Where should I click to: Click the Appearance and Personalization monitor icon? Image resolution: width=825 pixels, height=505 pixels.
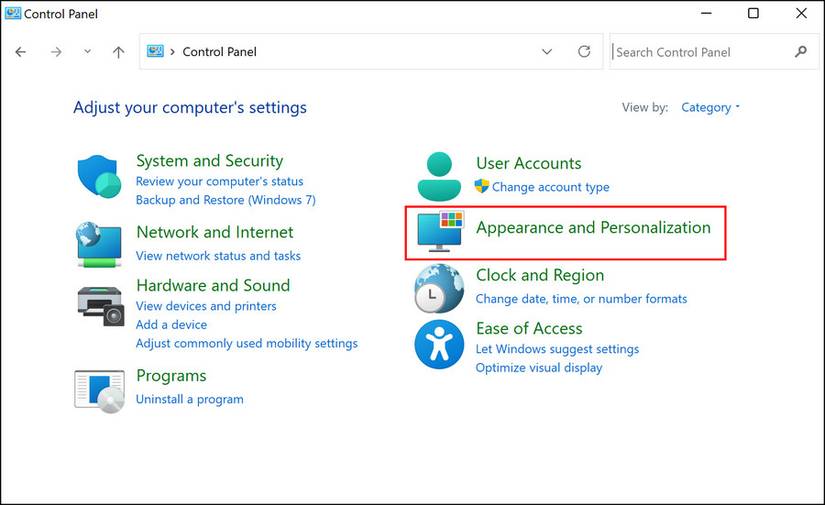439,231
